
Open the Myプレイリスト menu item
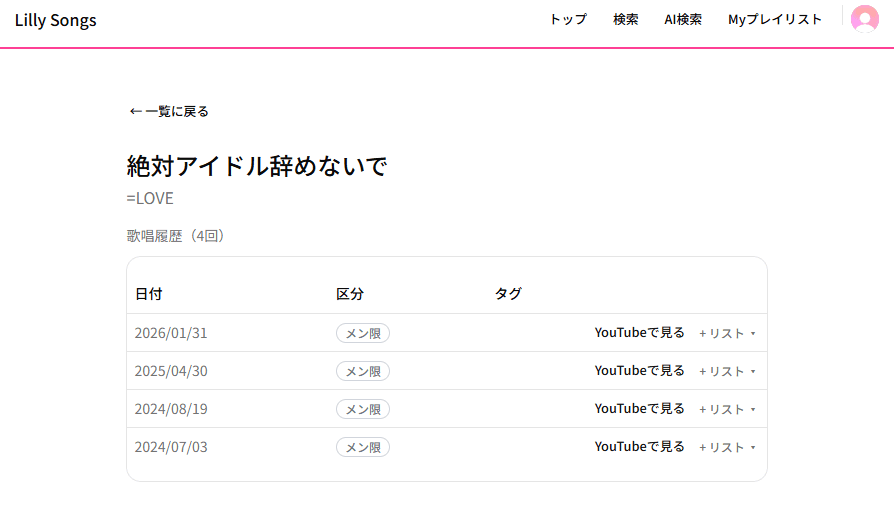[x=775, y=19]
